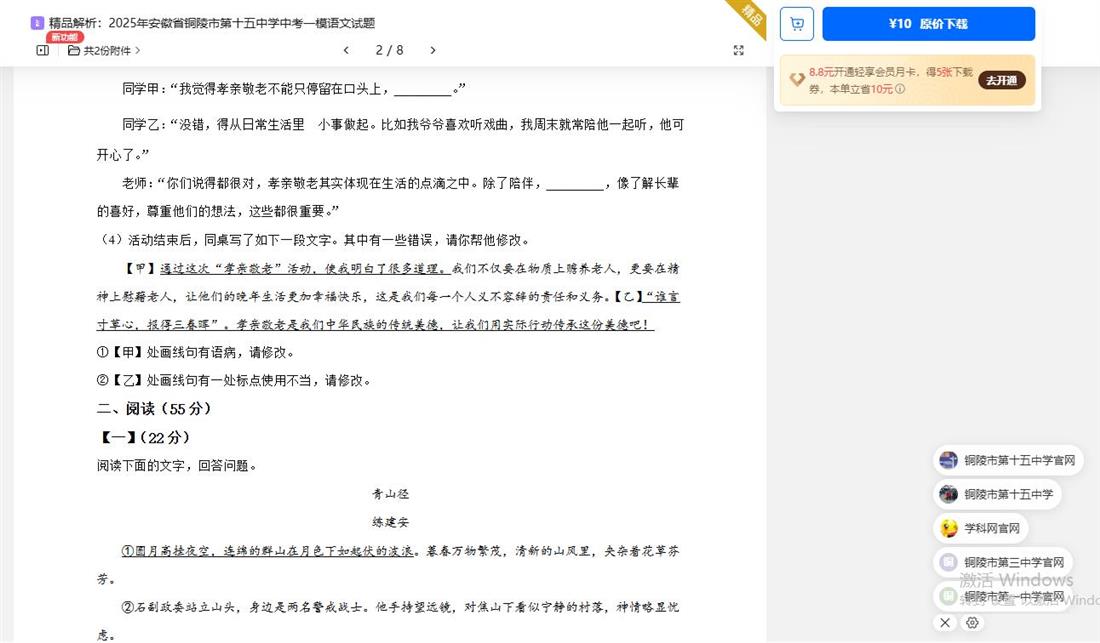Open 学科网官网 suggestion
Screen dimensions: 1100x643
[x=981, y=528]
